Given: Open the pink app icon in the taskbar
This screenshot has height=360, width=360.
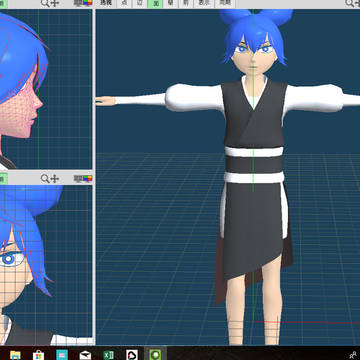Looking at the screenshot, I should click(62, 355).
